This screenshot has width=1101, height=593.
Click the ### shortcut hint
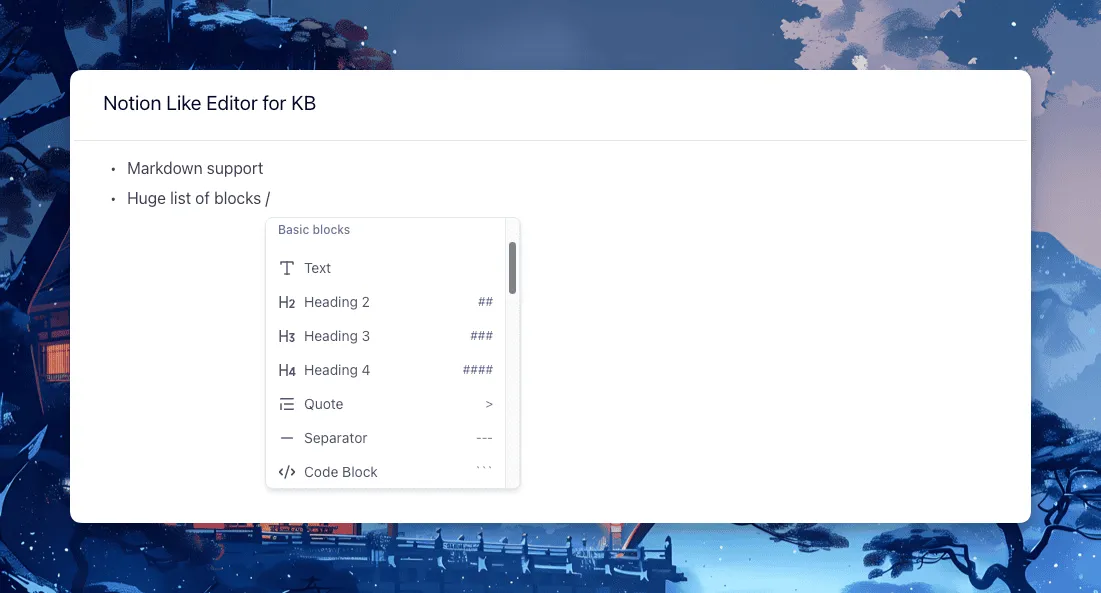(482, 335)
